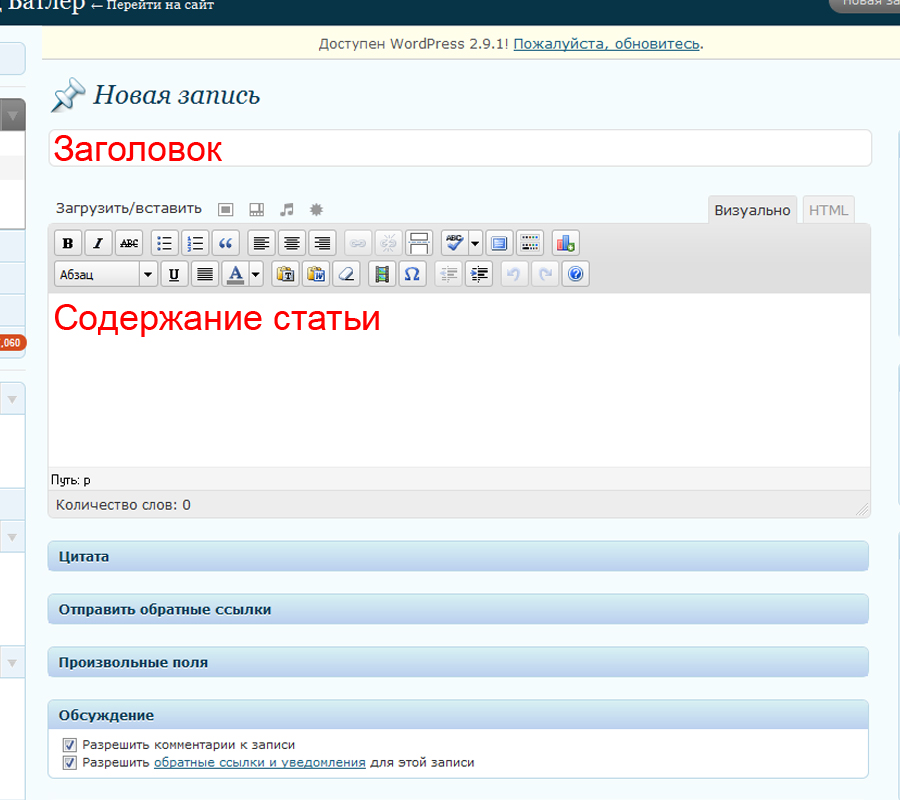Click the Заголовок title input field
This screenshot has width=900, height=800.
point(460,149)
